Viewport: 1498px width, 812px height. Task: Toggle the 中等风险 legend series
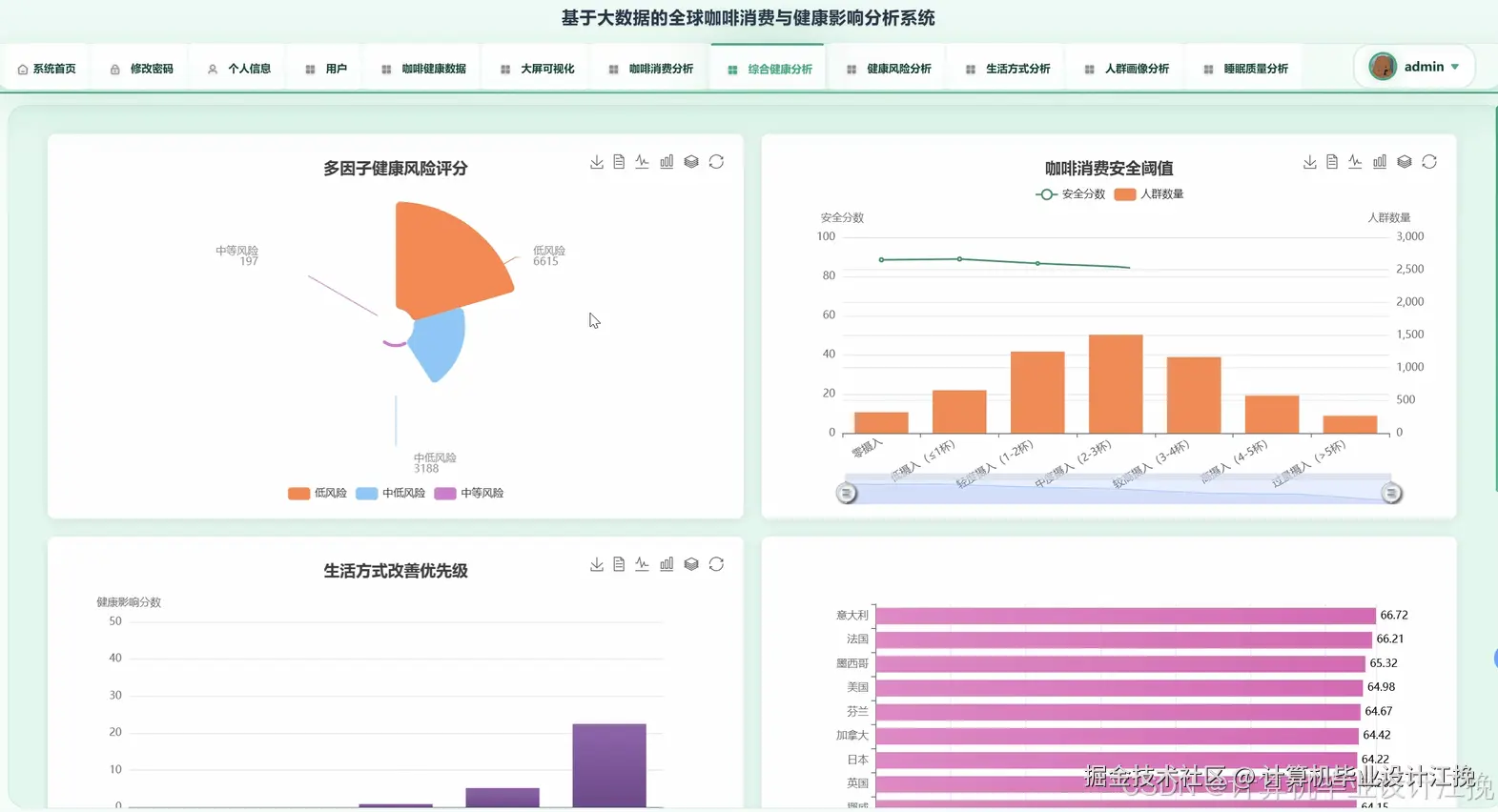pos(469,493)
